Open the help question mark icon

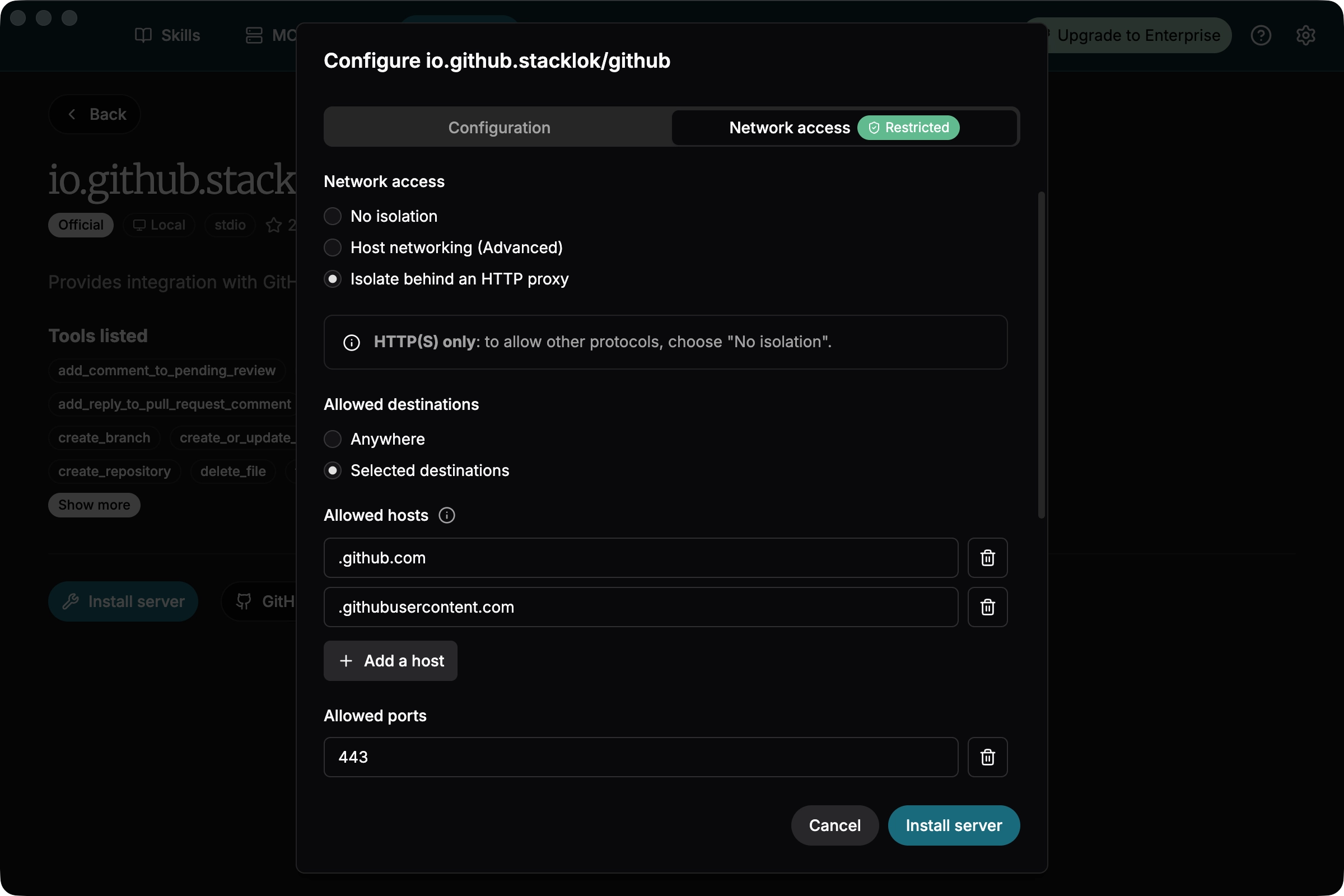(1261, 35)
